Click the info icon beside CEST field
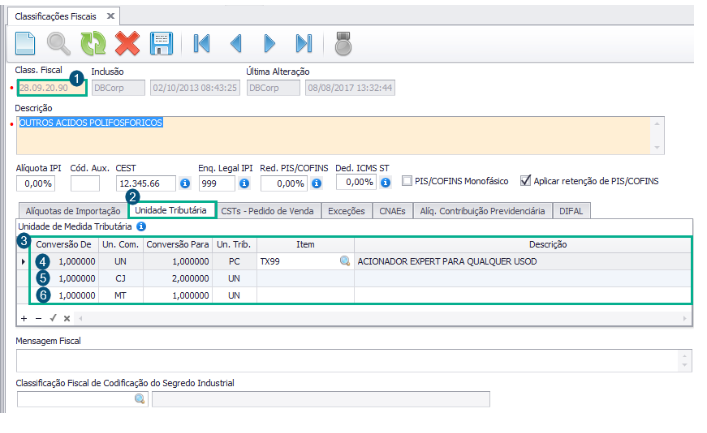The image size is (707, 433). coord(185,183)
